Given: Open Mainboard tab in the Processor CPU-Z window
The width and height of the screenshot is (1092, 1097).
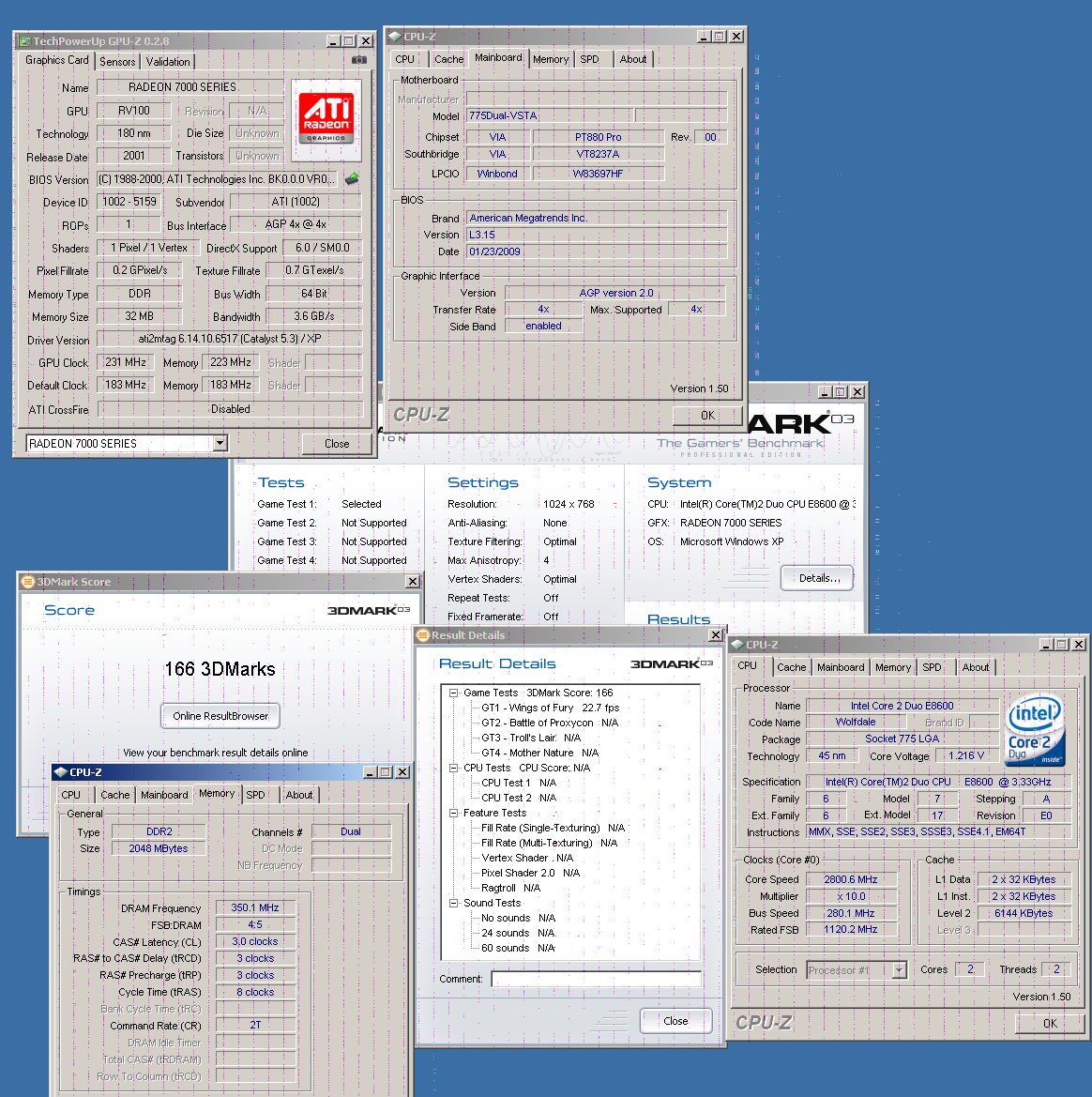Looking at the screenshot, I should click(841, 667).
